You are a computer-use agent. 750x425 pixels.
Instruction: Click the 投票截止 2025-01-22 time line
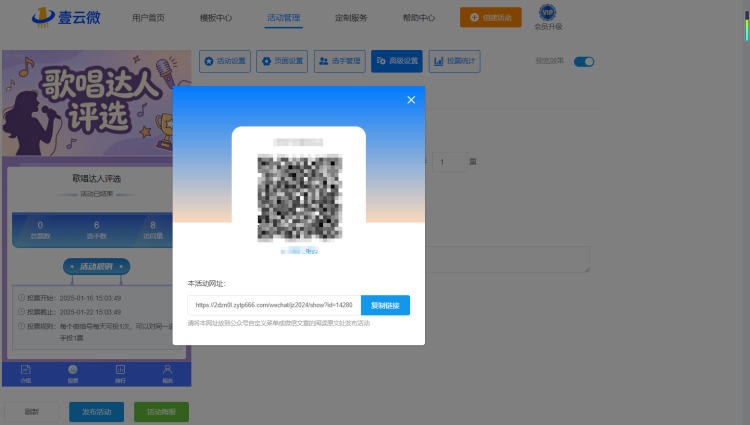(70, 312)
